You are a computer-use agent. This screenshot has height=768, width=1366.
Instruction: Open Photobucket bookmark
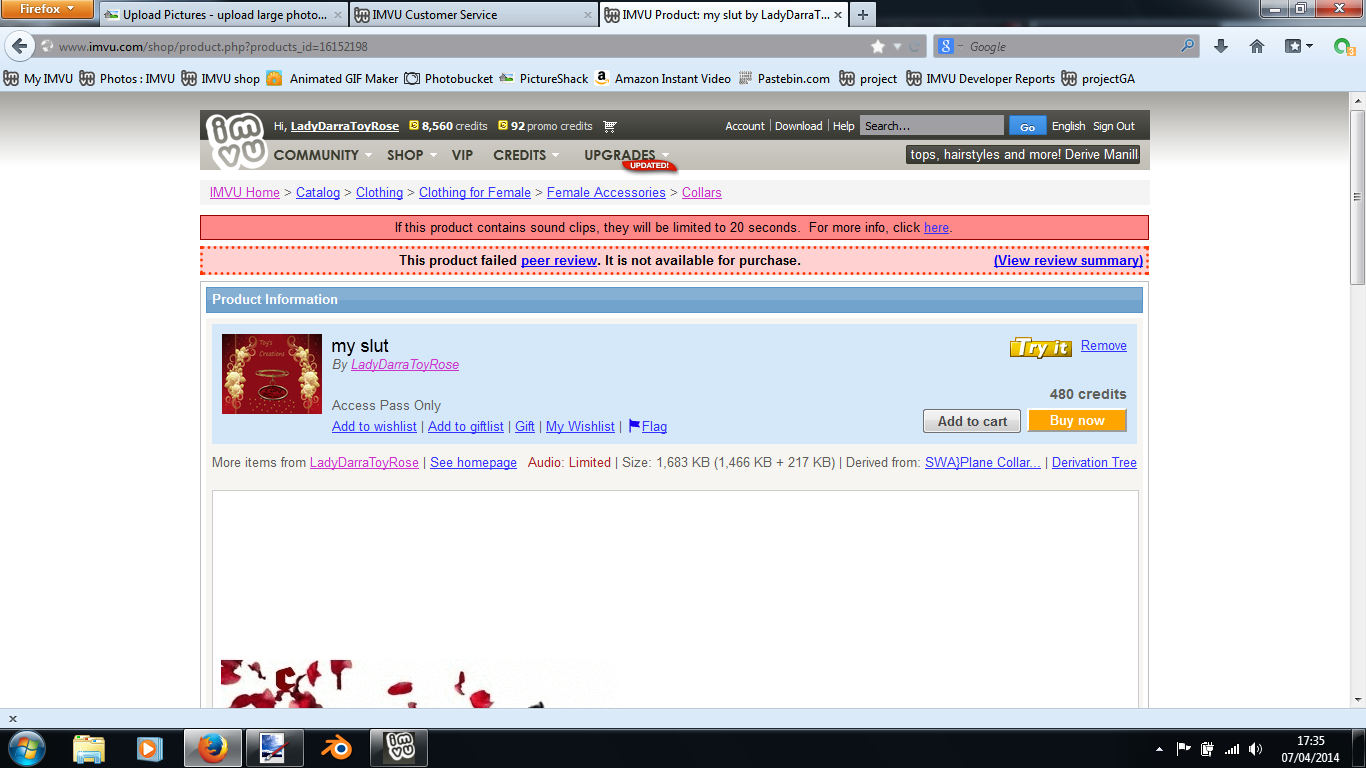click(448, 78)
